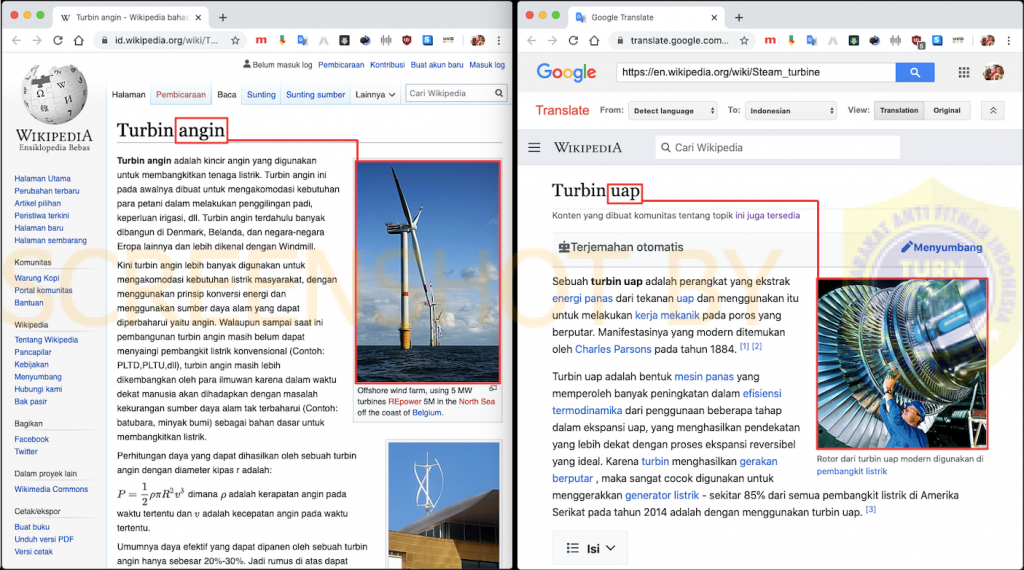Screen dimensions: 1024x570
Task: Open Kontribusi link at top
Action: pos(387,65)
